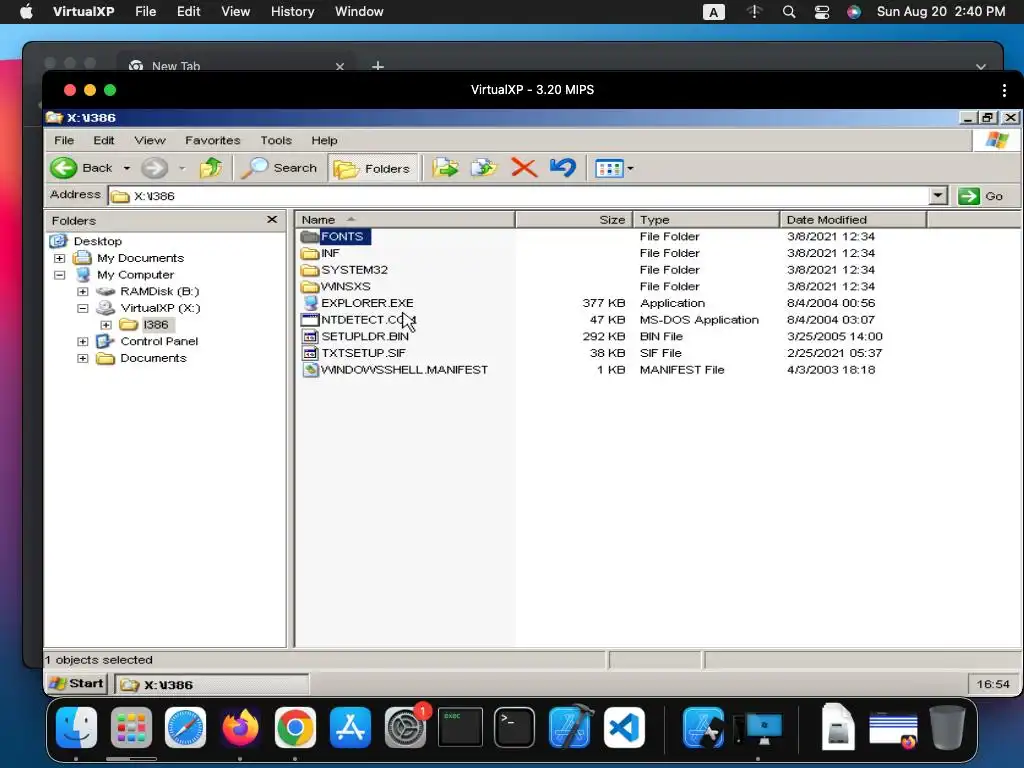Collapse VirtualXP (X:) tree node
Viewport: 1024px width, 768px height.
pyautogui.click(x=83, y=308)
